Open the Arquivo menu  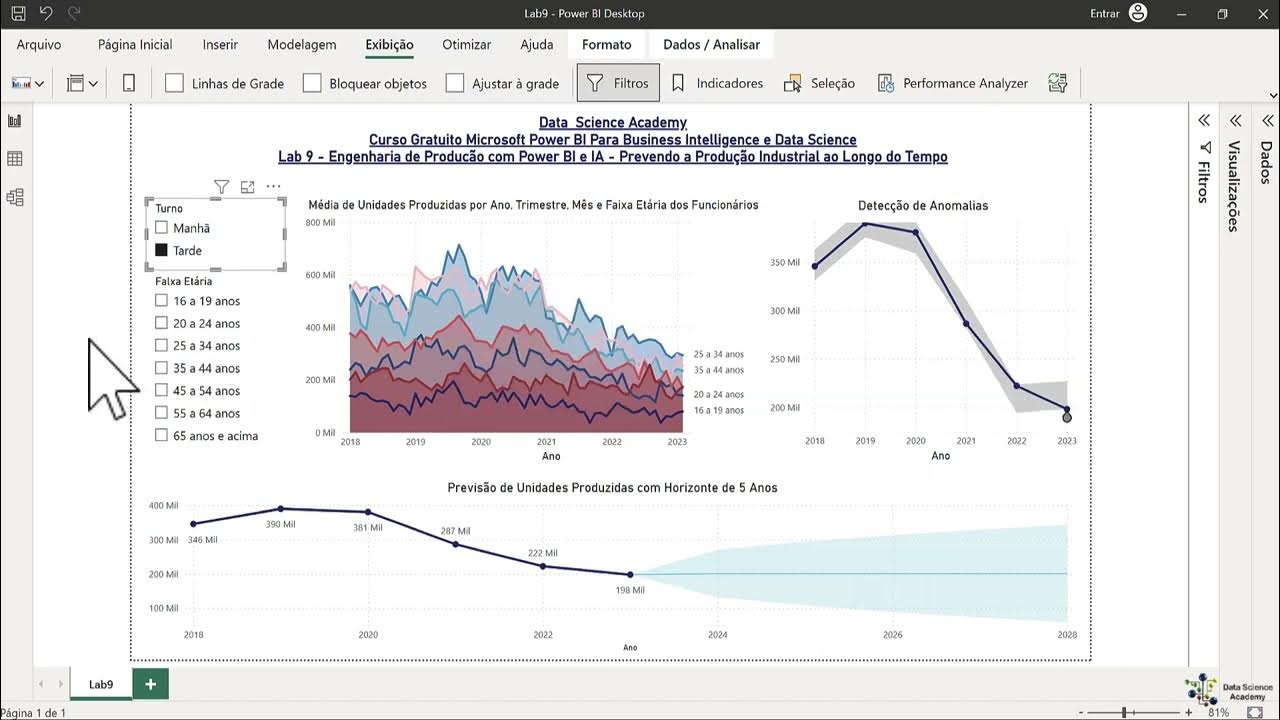pyautogui.click(x=39, y=45)
